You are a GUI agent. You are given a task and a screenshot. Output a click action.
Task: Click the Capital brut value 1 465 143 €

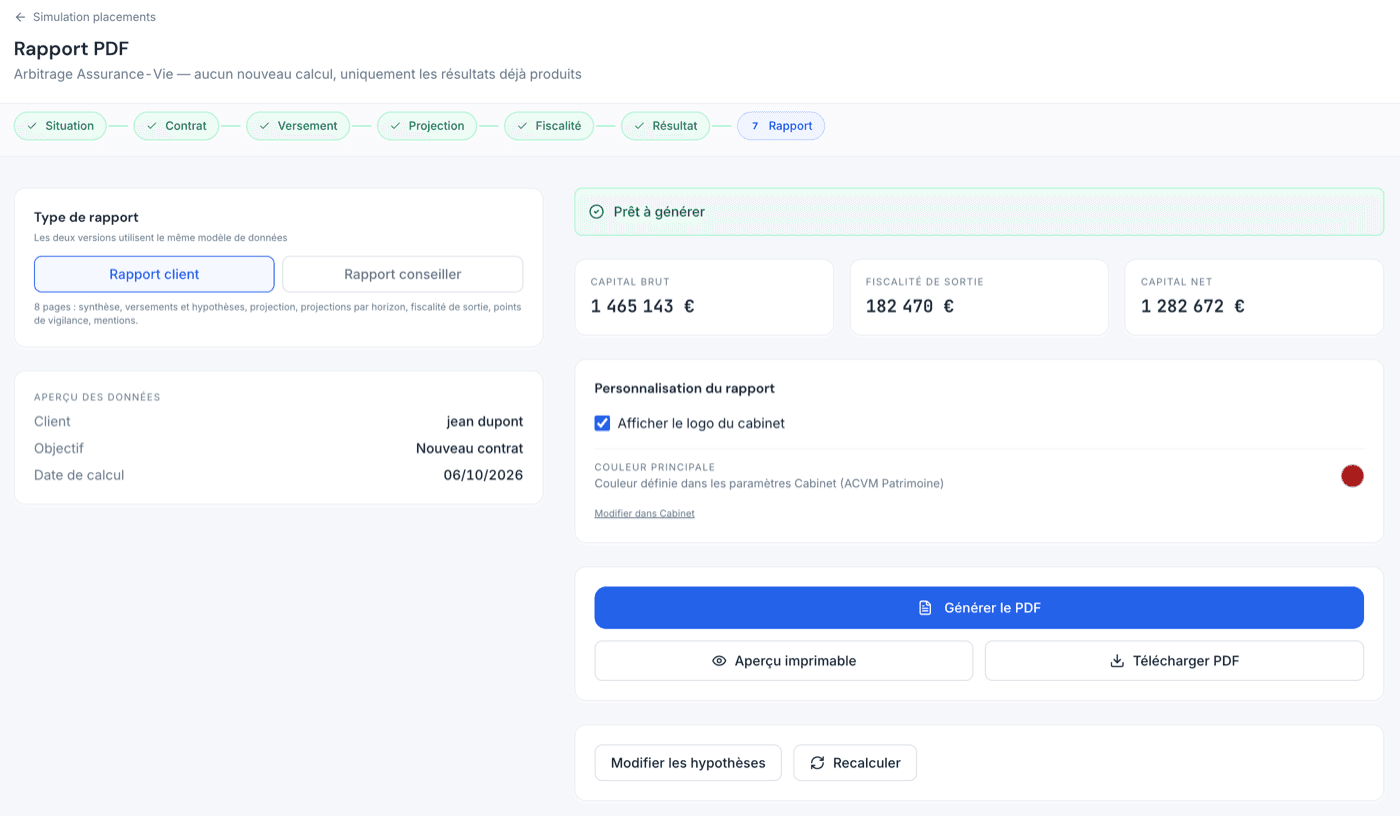click(x=642, y=306)
